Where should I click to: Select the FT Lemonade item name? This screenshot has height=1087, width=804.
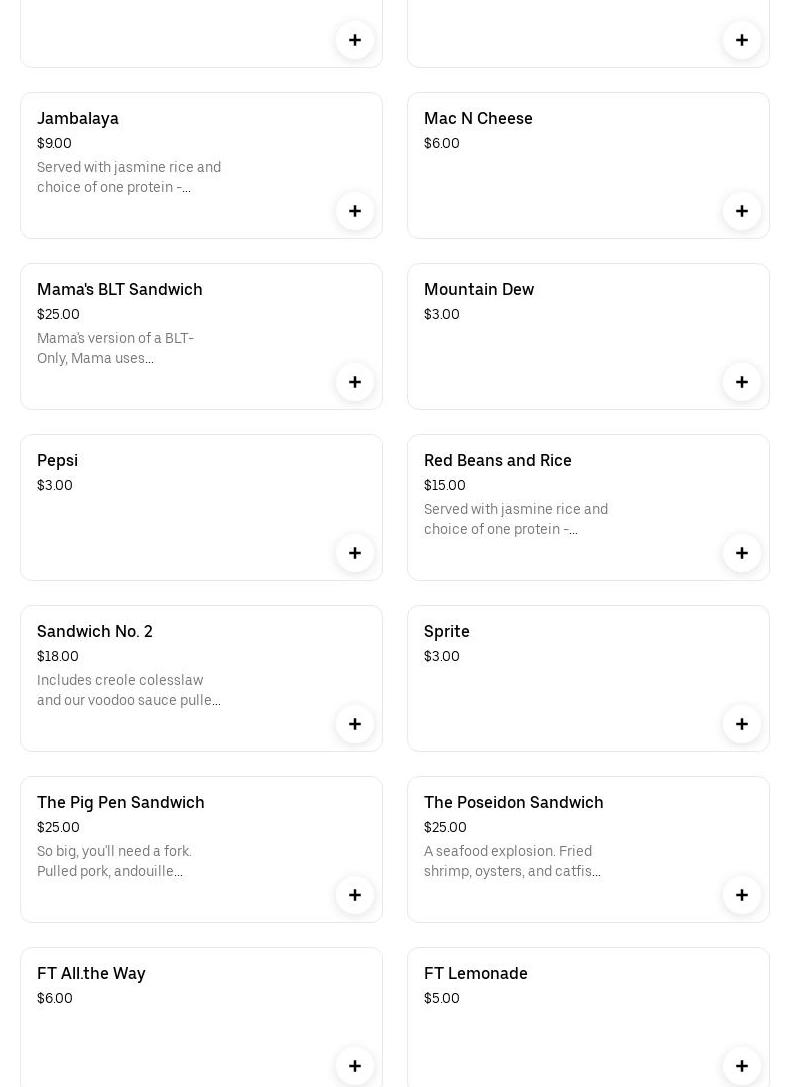pos(475,973)
